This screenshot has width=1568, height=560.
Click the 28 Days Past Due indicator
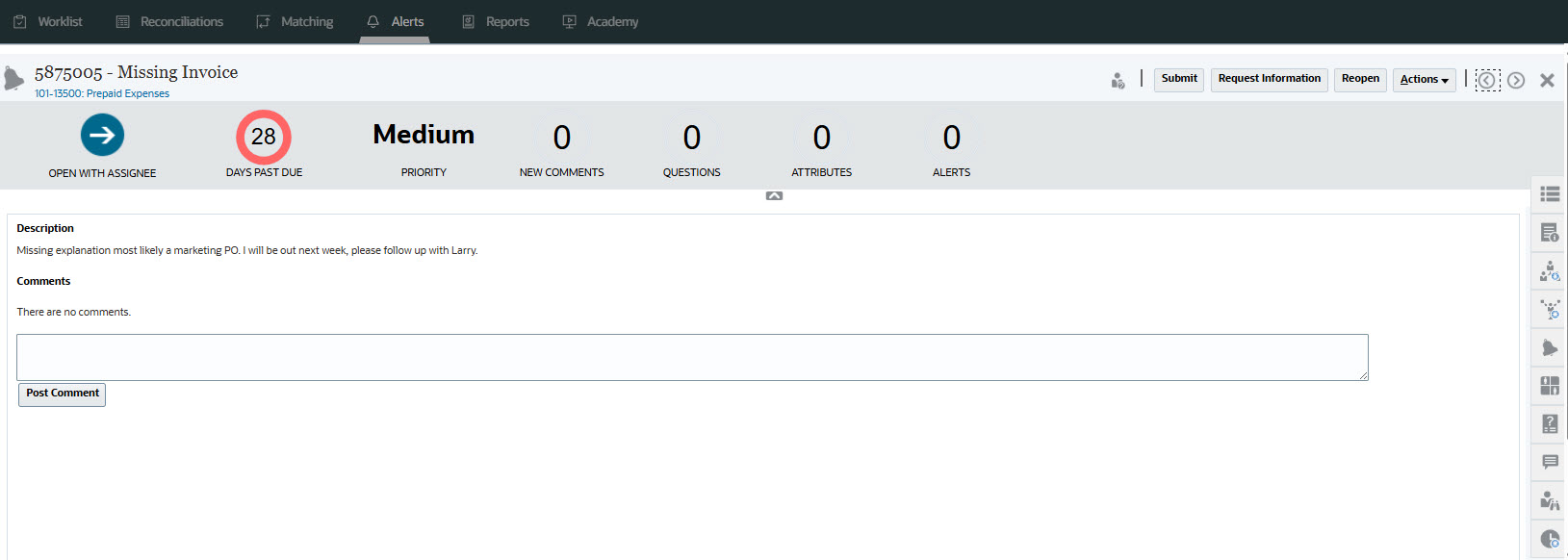[264, 137]
